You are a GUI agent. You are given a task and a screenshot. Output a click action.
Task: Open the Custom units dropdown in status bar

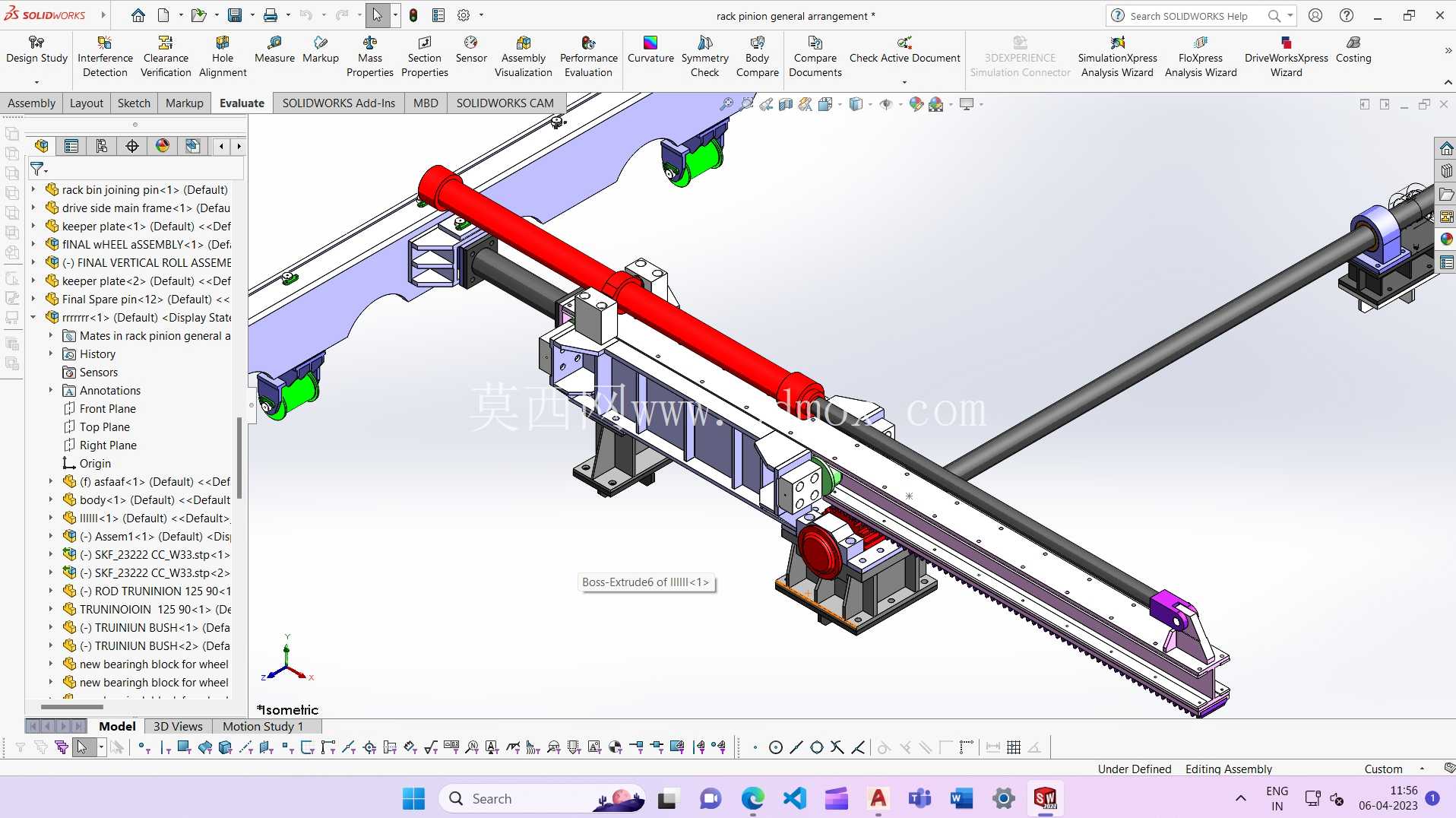[x=1422, y=769]
